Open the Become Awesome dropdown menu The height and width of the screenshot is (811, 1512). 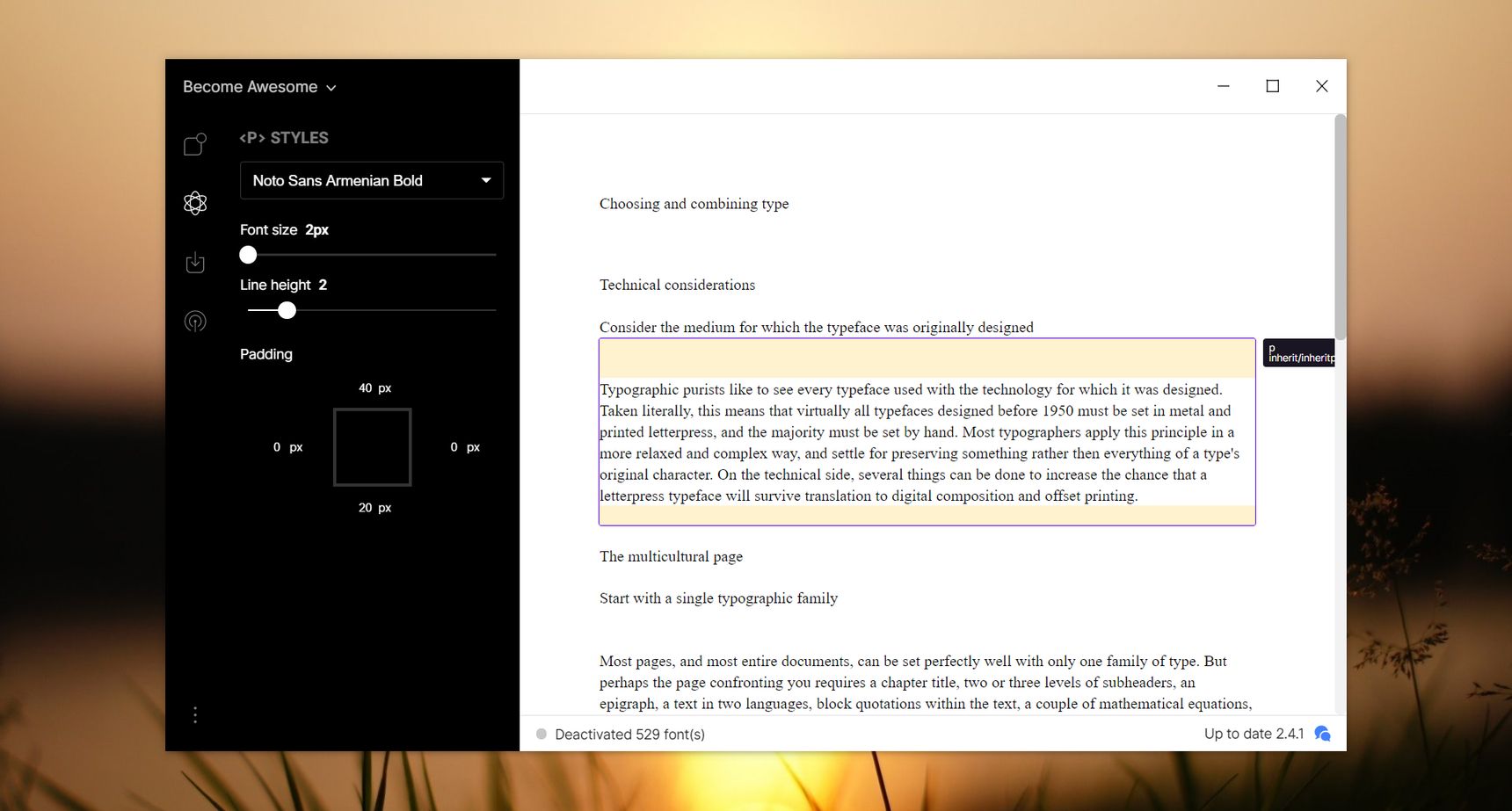tap(259, 87)
